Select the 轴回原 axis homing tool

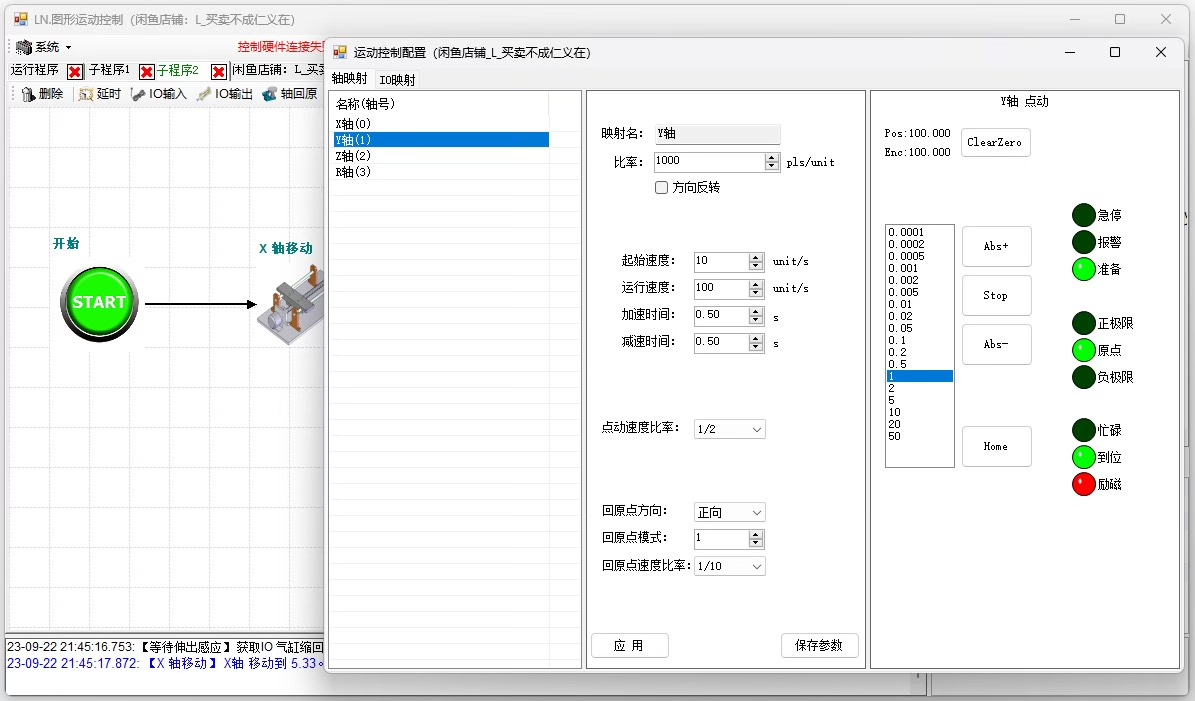coord(290,94)
